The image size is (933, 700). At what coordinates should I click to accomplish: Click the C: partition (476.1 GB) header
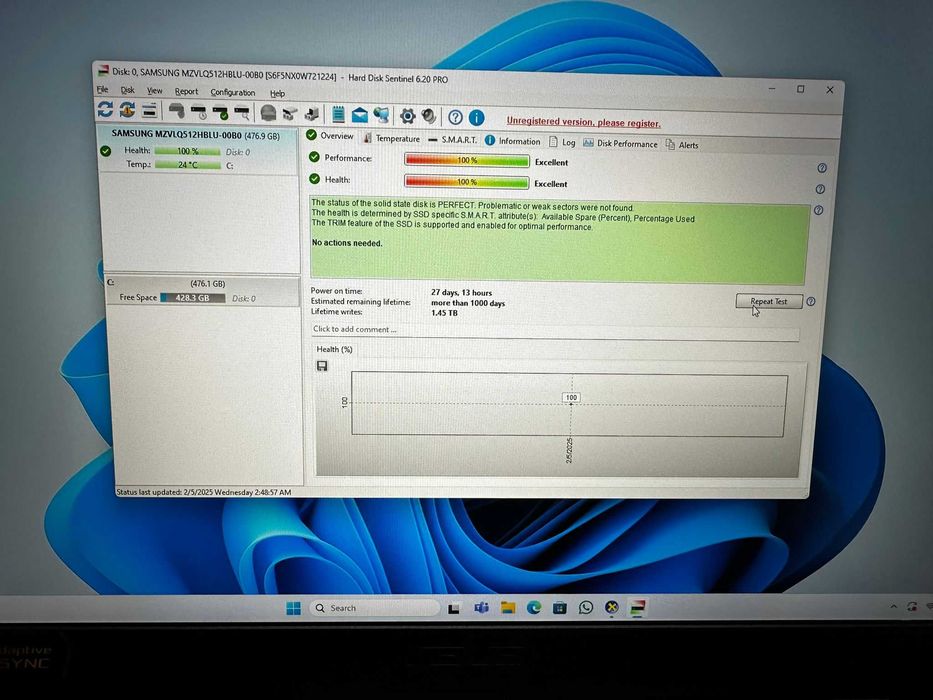pyautogui.click(x=202, y=283)
